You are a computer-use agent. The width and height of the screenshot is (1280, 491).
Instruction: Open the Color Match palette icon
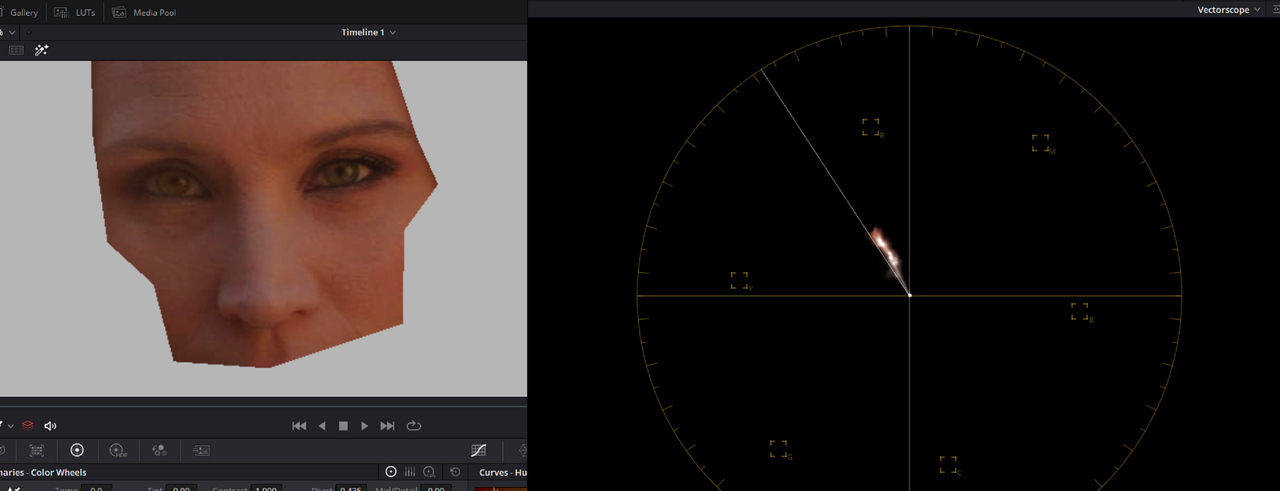(37, 451)
